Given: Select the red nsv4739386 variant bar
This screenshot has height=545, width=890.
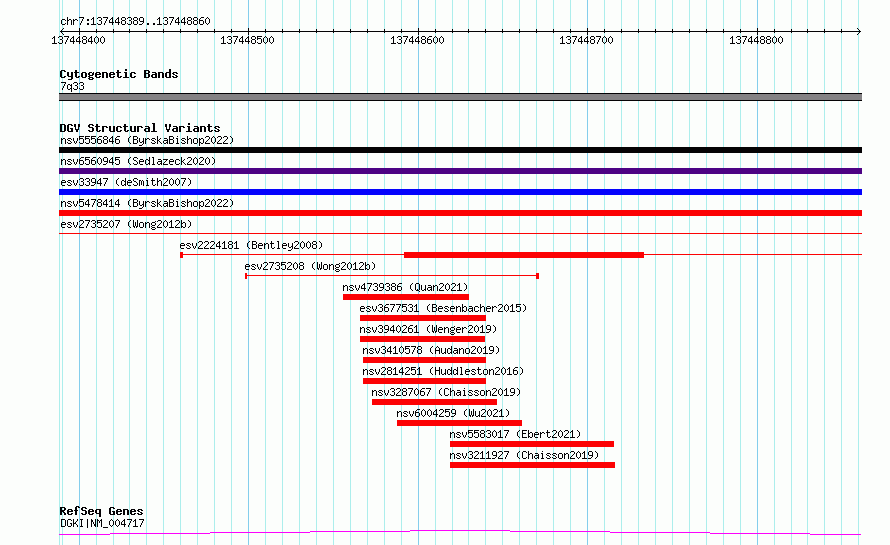Looking at the screenshot, I should click(406, 297).
